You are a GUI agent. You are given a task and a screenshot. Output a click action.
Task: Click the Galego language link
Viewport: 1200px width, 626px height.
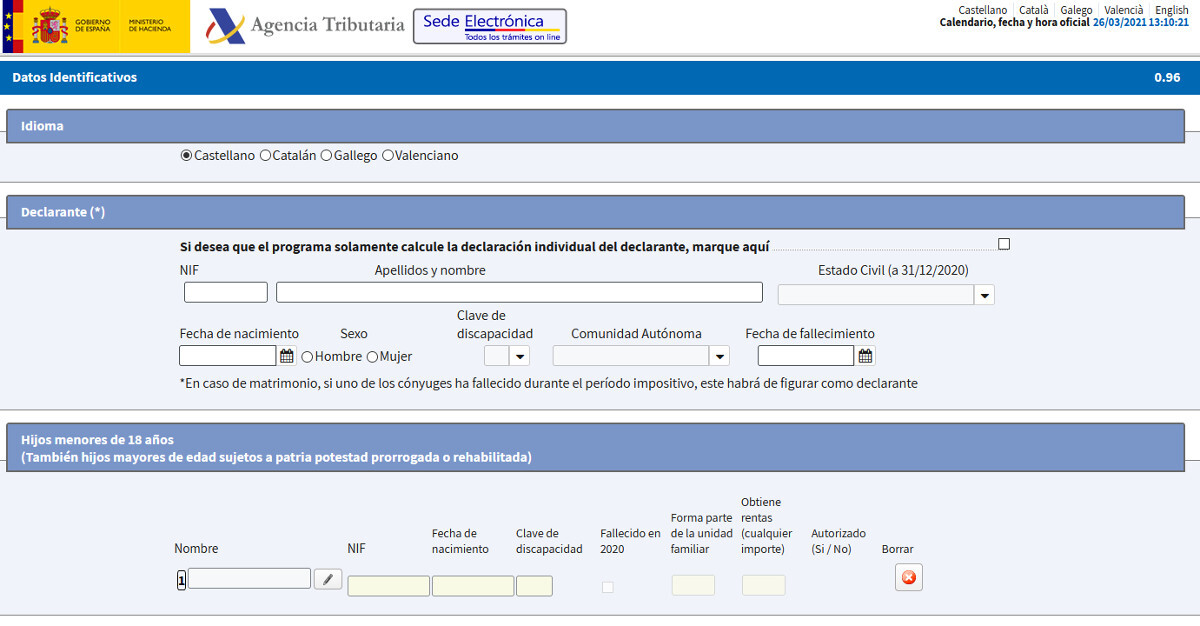1076,10
